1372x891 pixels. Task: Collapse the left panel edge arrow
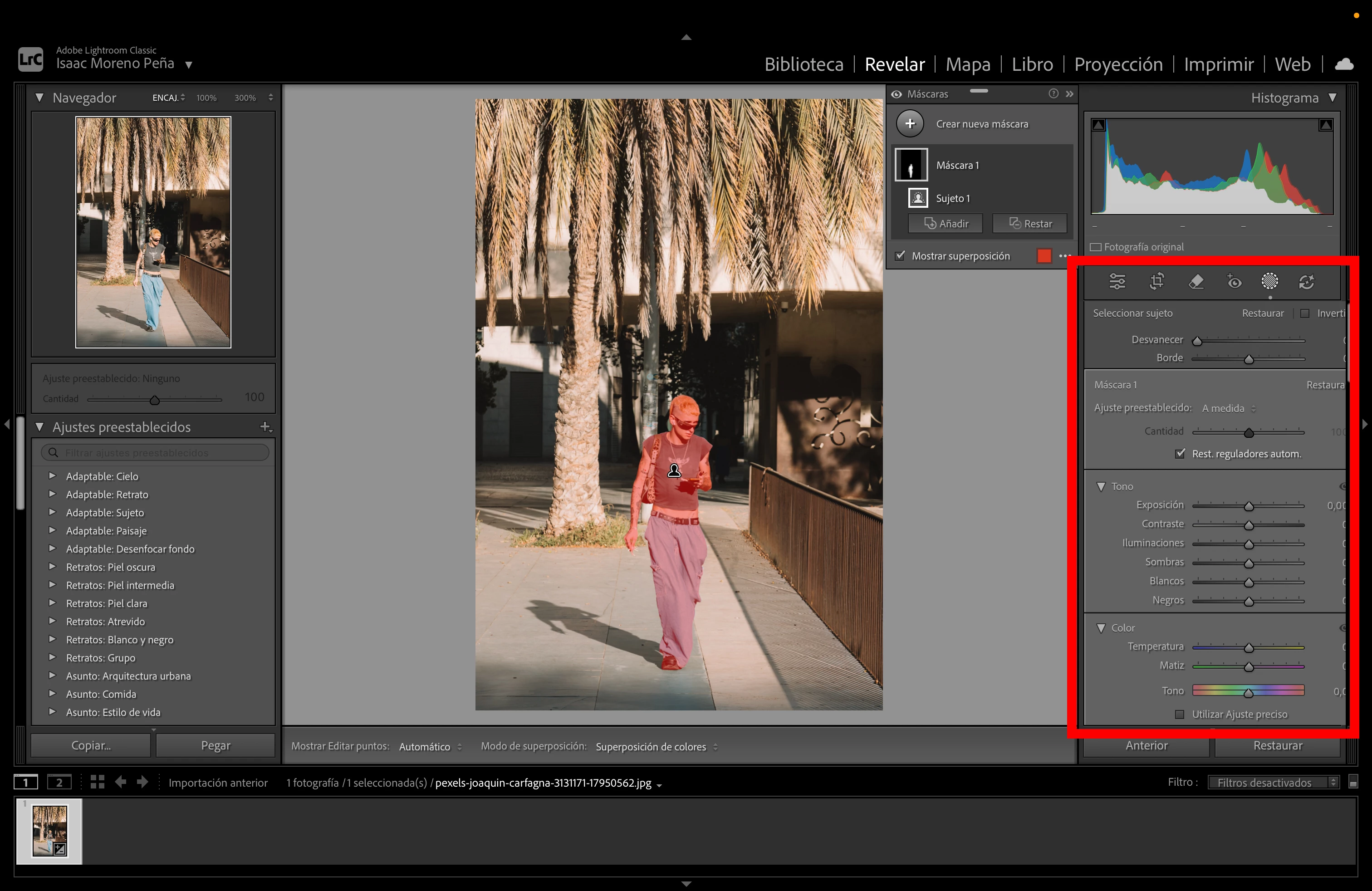7,424
